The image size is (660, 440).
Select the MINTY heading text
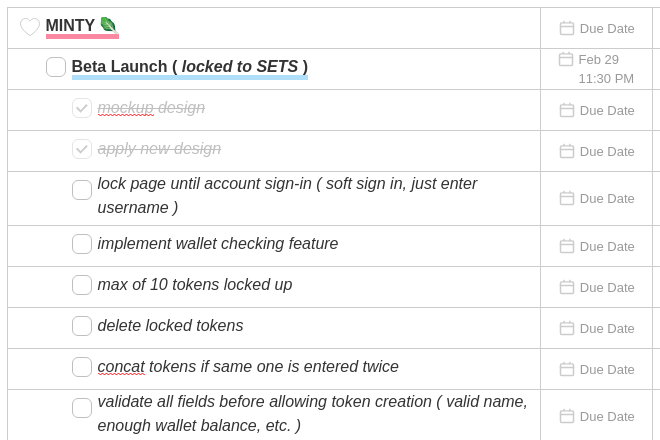click(x=70, y=25)
